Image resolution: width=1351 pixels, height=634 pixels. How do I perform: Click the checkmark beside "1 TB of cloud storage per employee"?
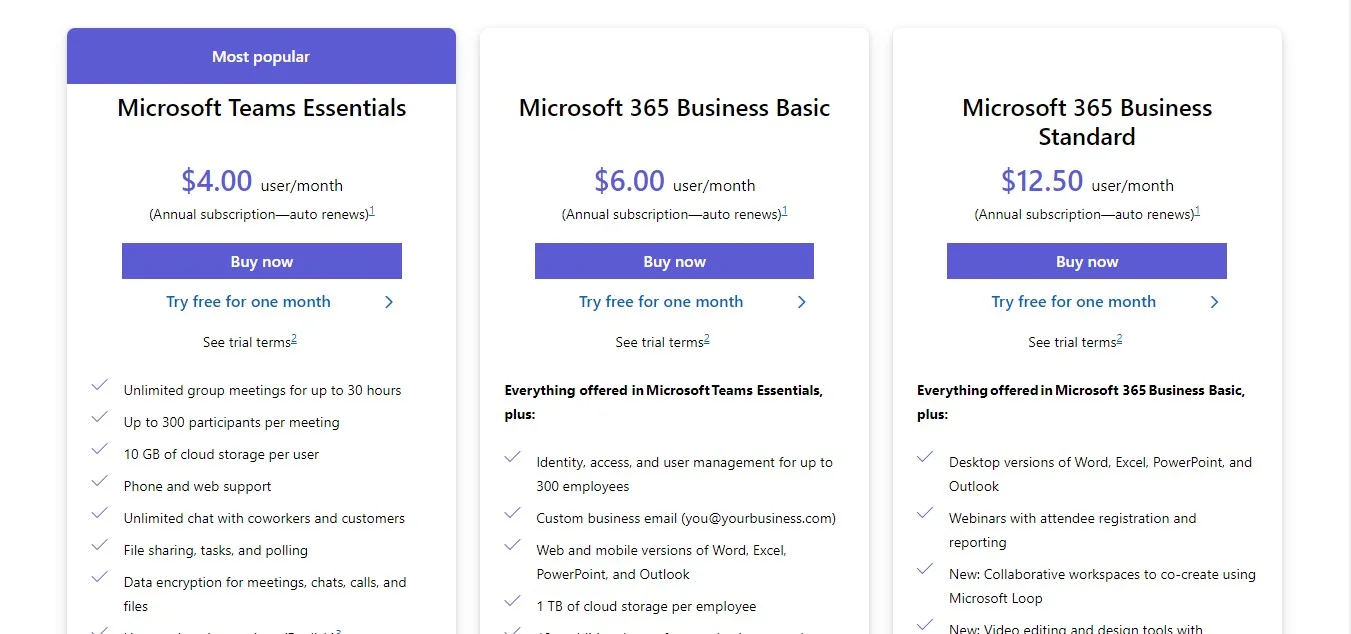[512, 601]
